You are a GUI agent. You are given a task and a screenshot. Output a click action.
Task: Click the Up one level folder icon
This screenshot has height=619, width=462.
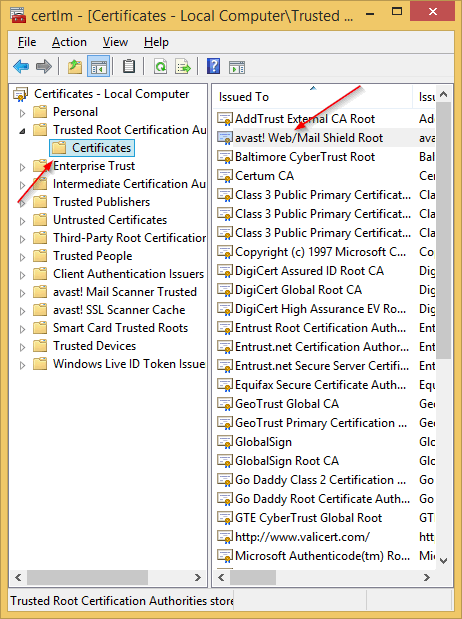(75, 66)
